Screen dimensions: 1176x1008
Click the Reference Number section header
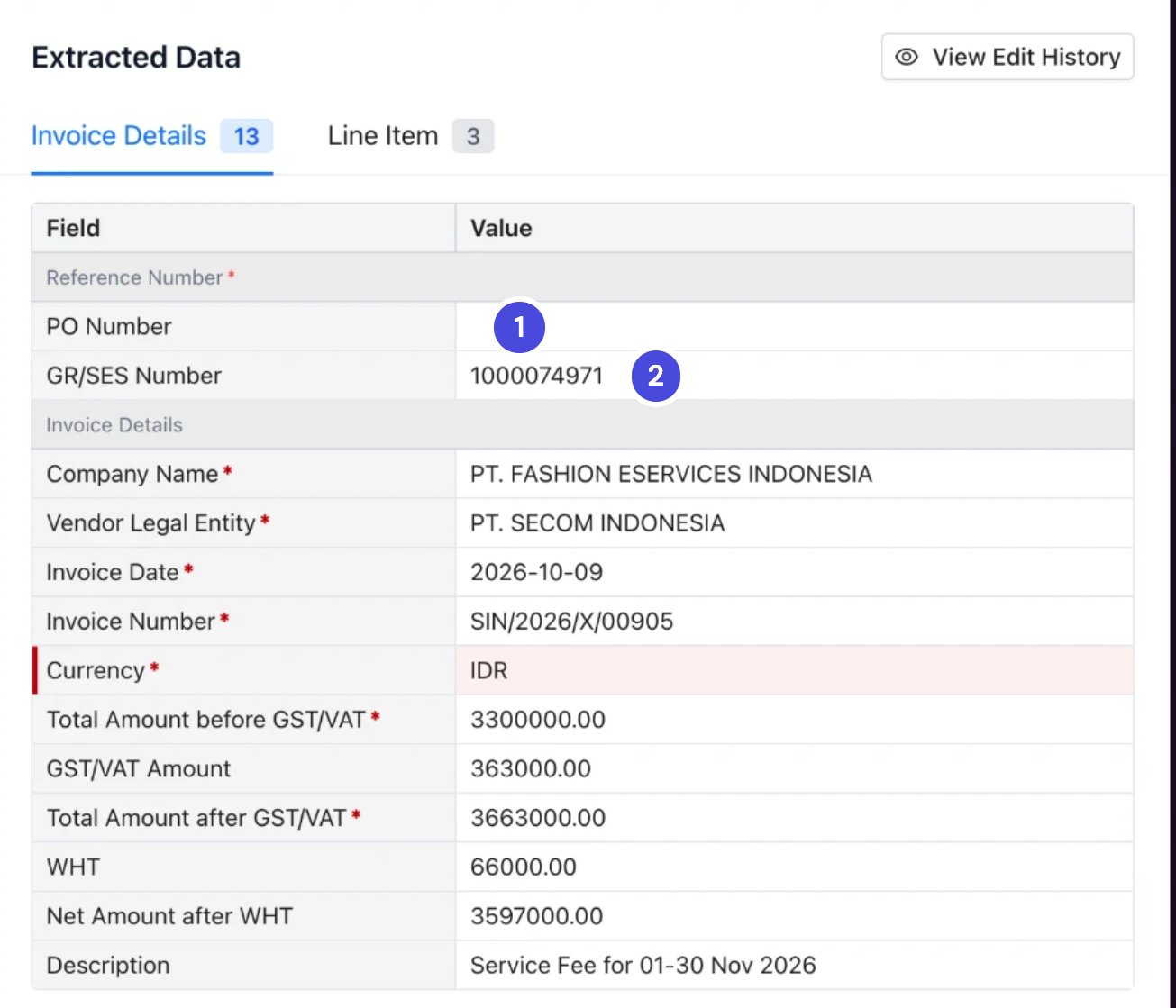tap(582, 277)
